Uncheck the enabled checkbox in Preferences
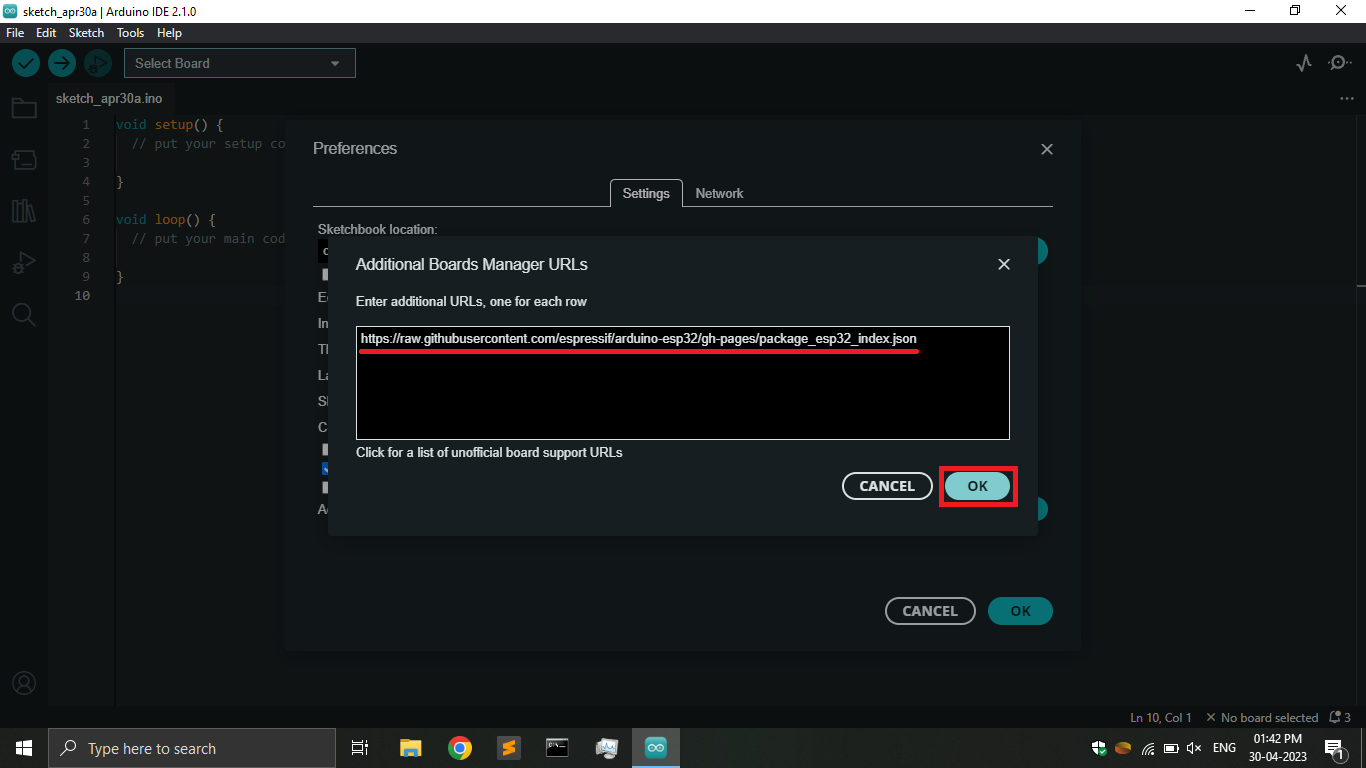The height and width of the screenshot is (768, 1366). 327,468
